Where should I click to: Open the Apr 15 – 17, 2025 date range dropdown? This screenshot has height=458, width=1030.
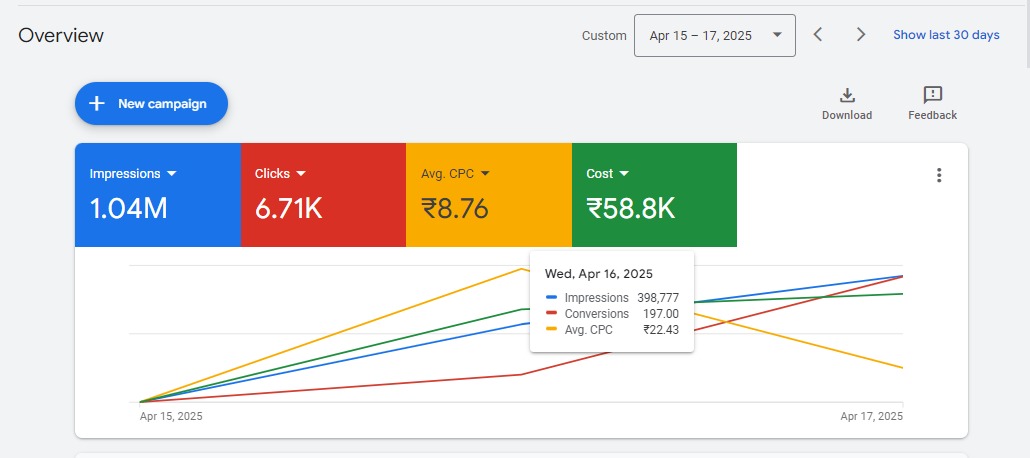pos(714,35)
